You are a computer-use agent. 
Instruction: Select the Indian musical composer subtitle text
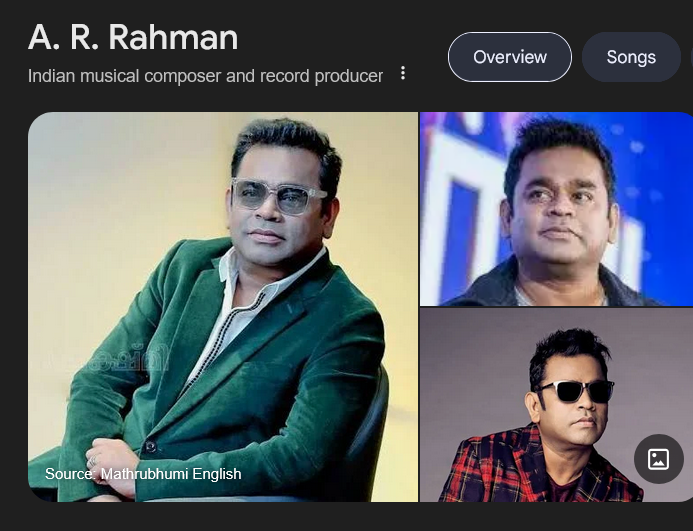coord(206,76)
